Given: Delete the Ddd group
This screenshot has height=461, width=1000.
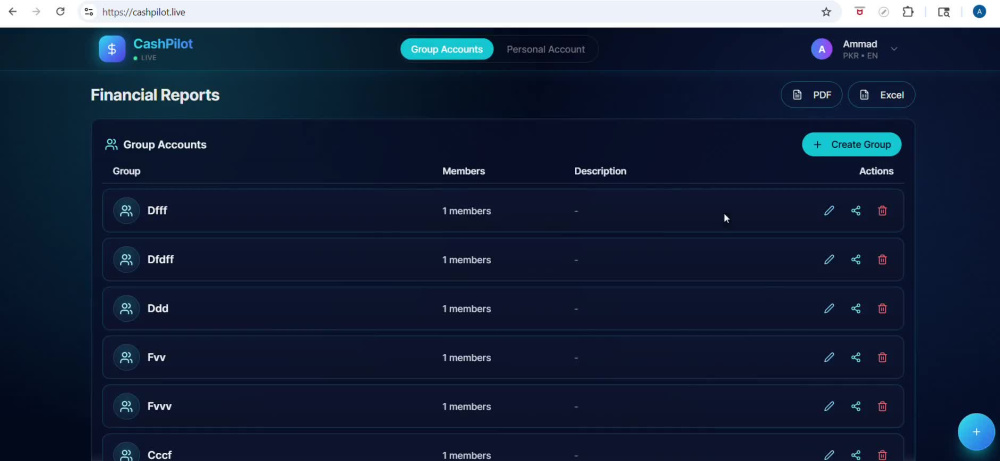Looking at the screenshot, I should [x=883, y=309].
